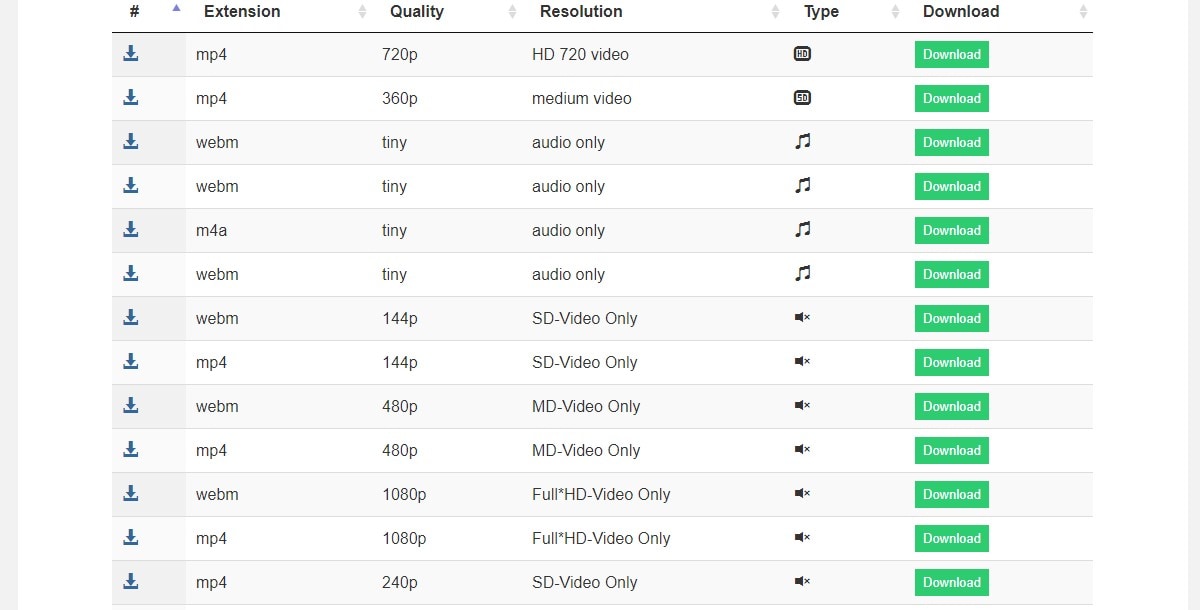Image resolution: width=1200 pixels, height=610 pixels.
Task: Click the download arrow icon in the mp4 720p row
Action: 131,54
